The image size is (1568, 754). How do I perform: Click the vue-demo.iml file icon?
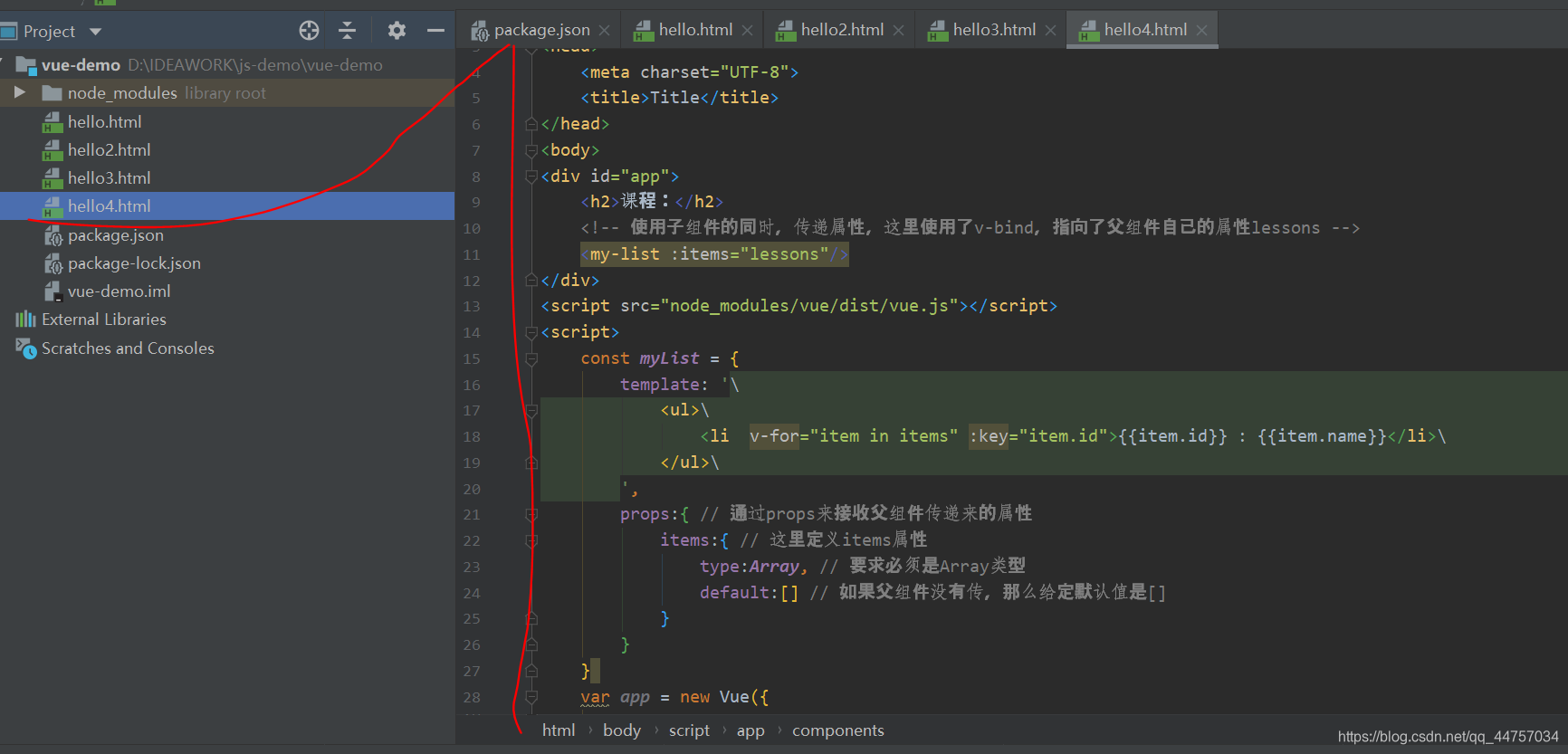pyautogui.click(x=53, y=291)
